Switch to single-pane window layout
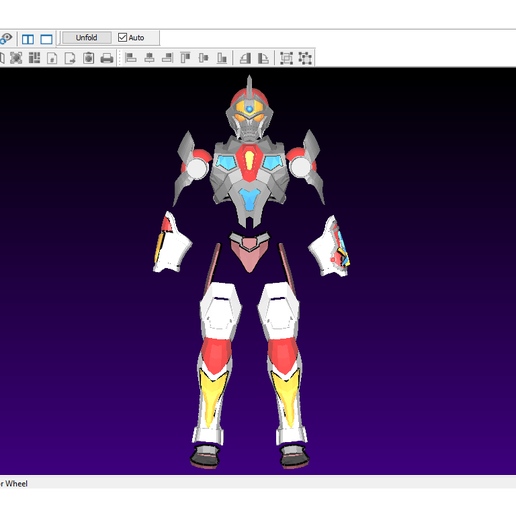The height and width of the screenshot is (516, 516). pyautogui.click(x=46, y=39)
